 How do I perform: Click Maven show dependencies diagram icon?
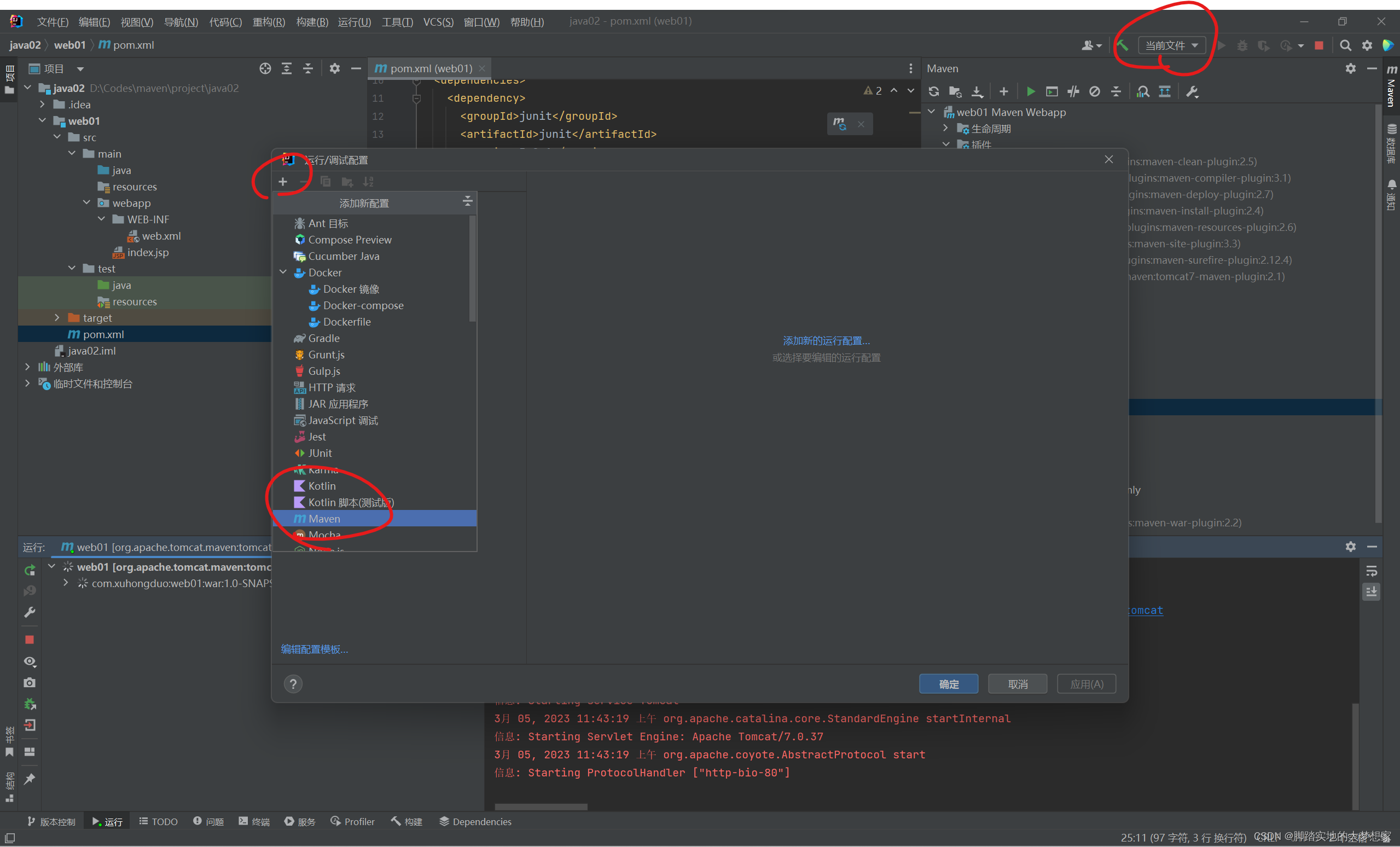point(1143,91)
